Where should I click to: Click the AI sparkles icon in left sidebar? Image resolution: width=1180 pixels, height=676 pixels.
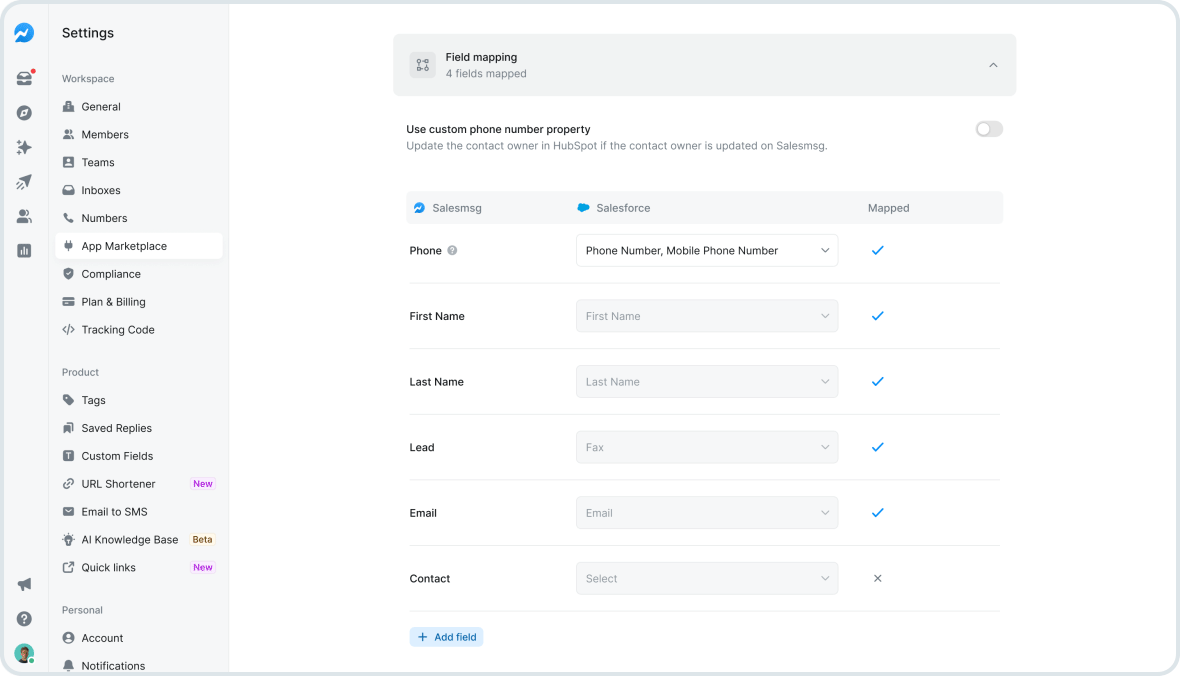tap(24, 147)
